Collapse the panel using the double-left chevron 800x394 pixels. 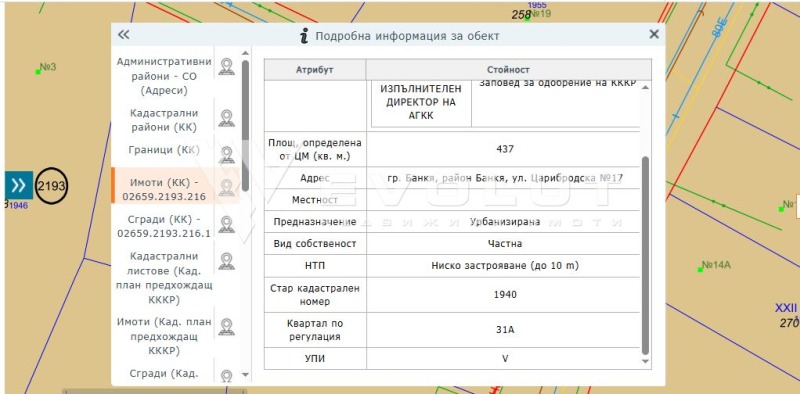coord(123,35)
